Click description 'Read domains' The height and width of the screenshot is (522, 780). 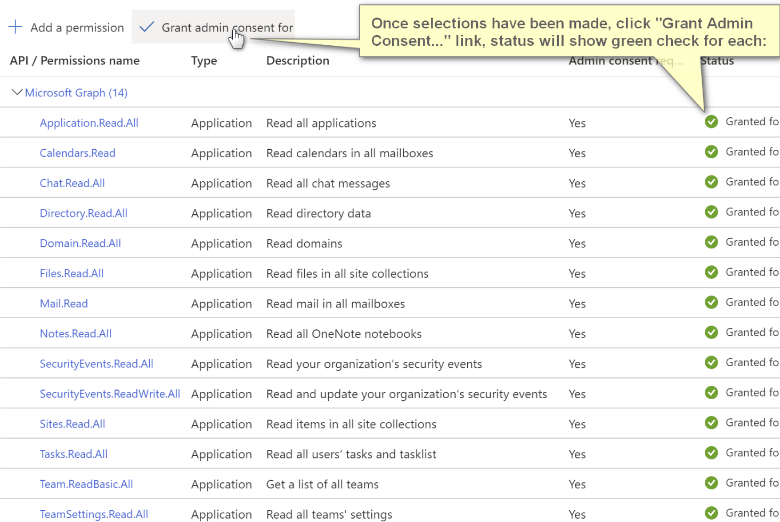click(304, 243)
